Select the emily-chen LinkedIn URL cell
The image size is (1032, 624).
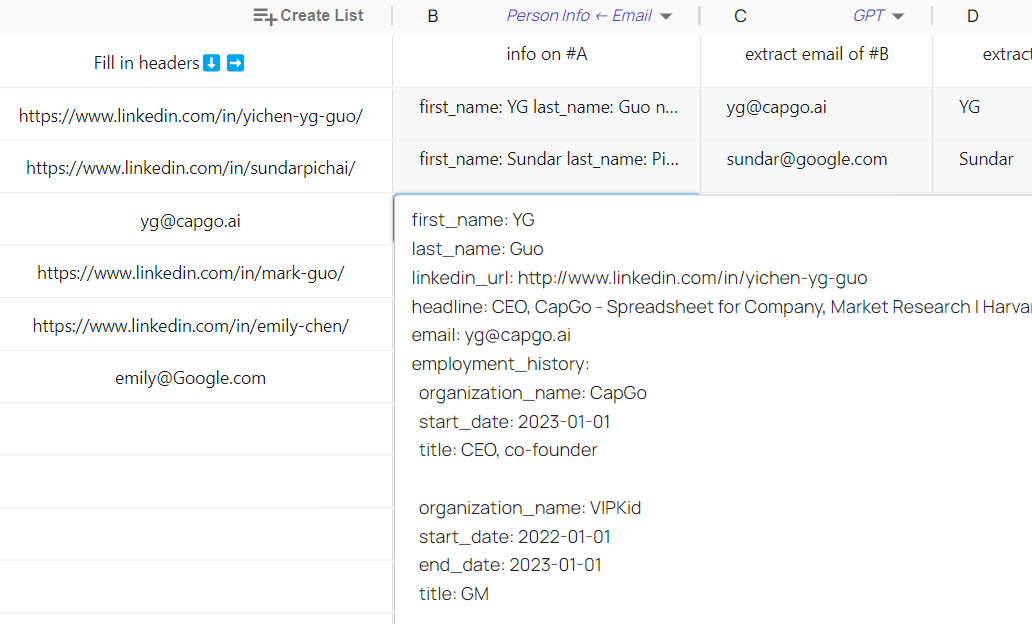(x=191, y=326)
